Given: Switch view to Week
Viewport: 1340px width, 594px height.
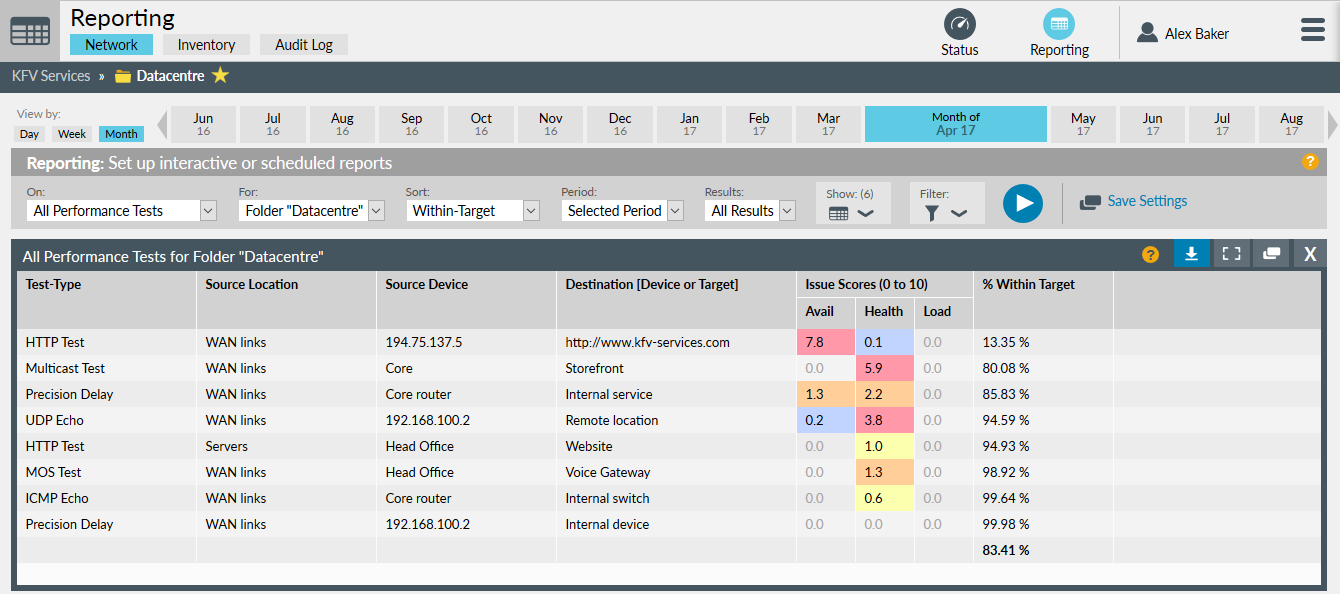Looking at the screenshot, I should pyautogui.click(x=72, y=134).
